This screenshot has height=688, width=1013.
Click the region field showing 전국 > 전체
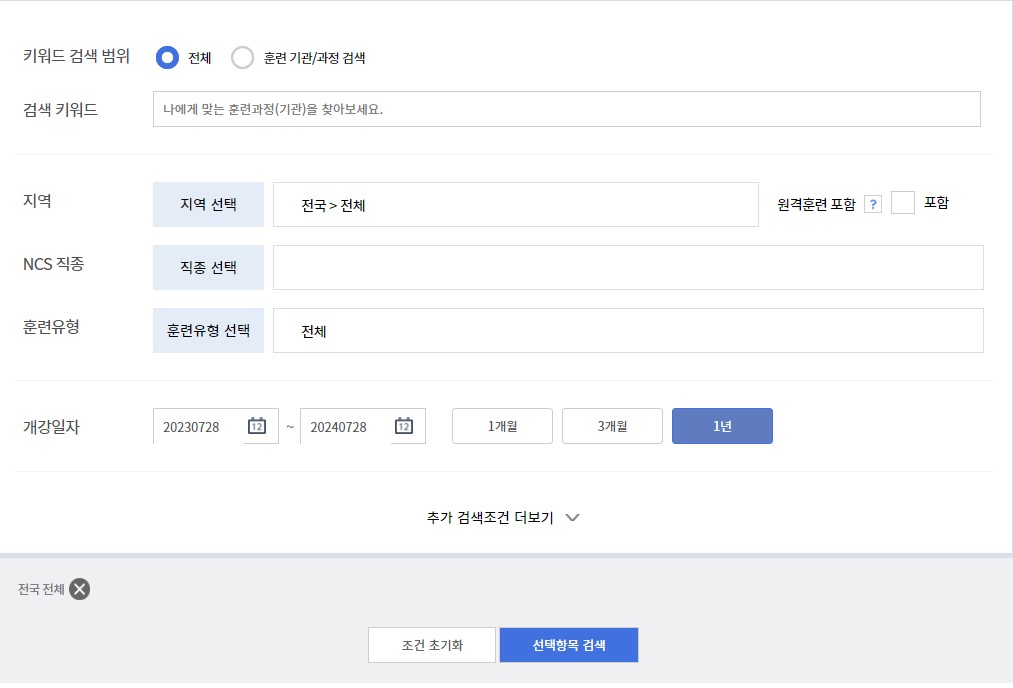click(x=515, y=203)
